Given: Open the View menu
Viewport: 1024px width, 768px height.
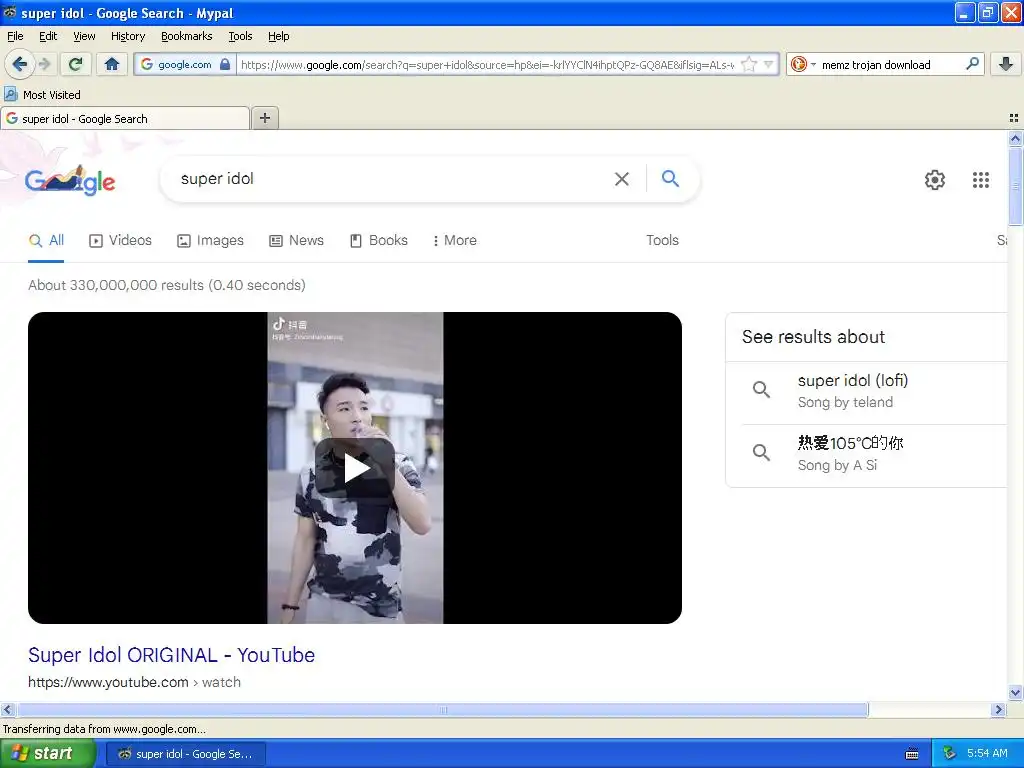Looking at the screenshot, I should (84, 36).
